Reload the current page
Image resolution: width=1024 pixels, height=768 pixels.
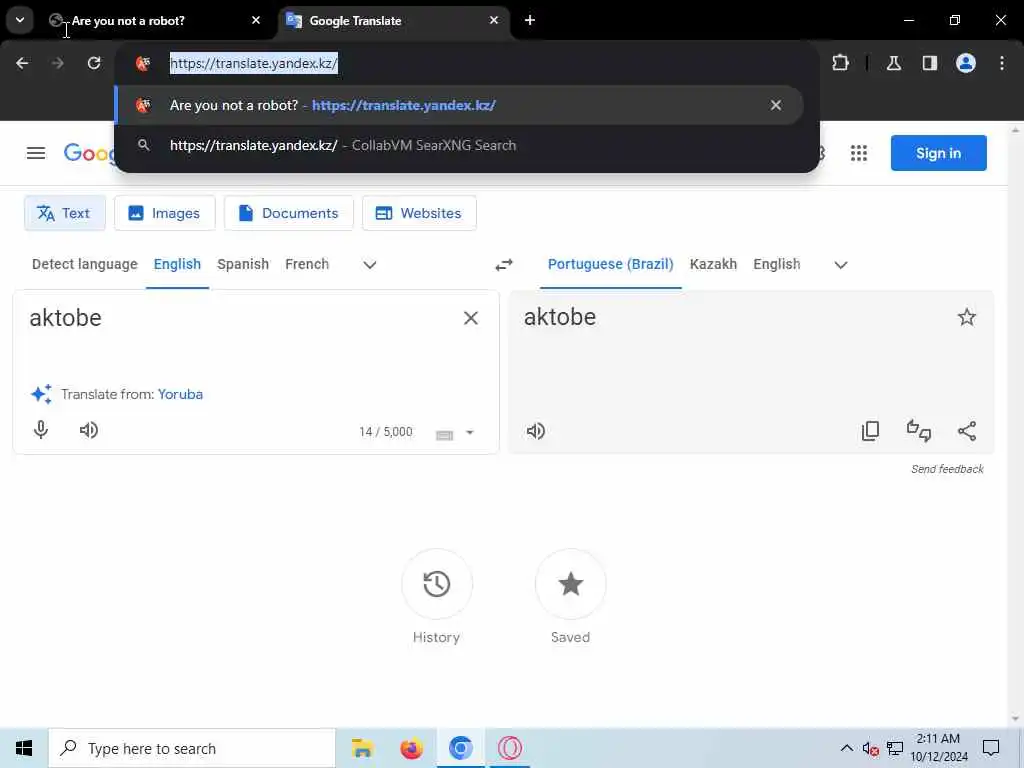coord(94,63)
